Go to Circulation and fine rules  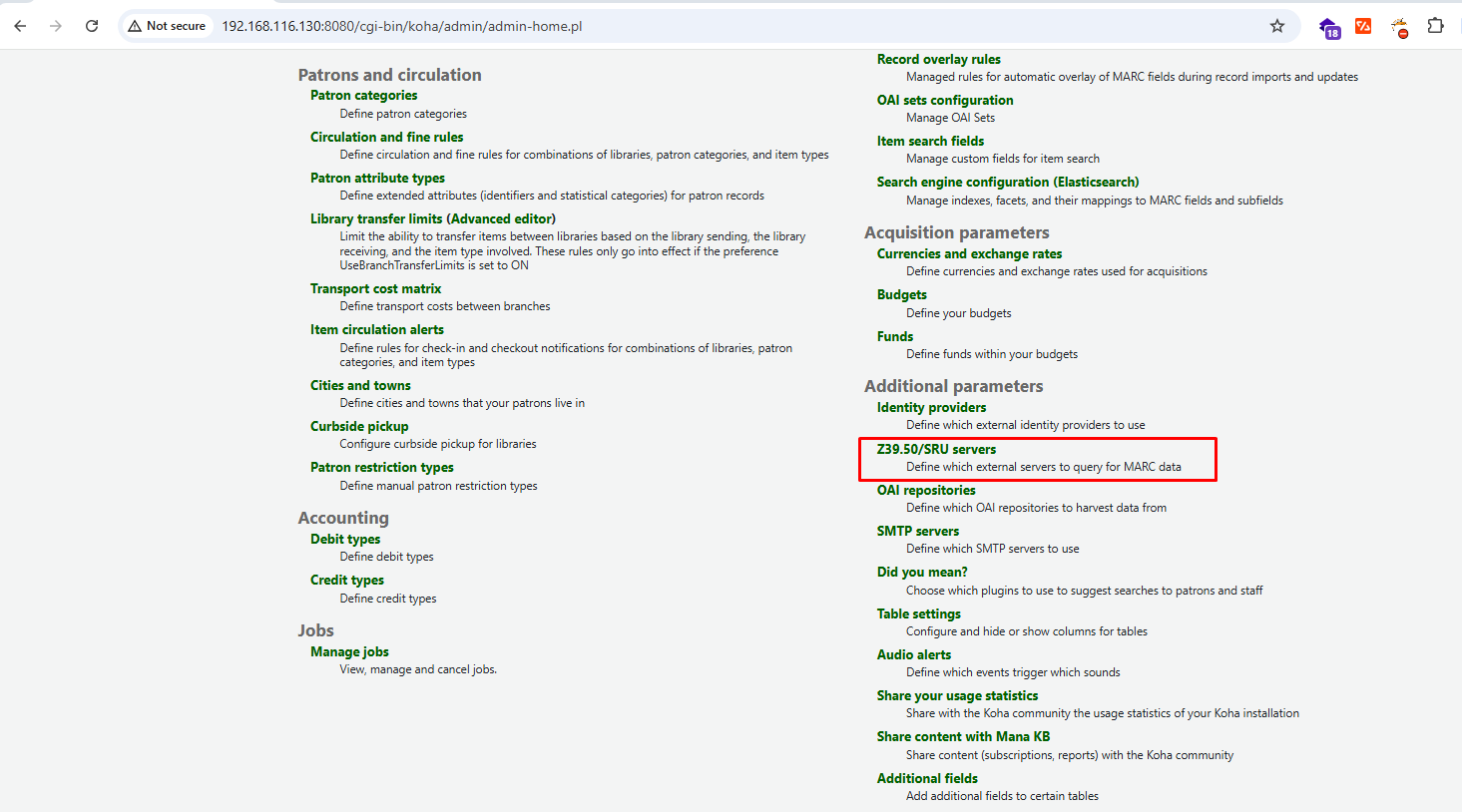pyautogui.click(x=386, y=137)
